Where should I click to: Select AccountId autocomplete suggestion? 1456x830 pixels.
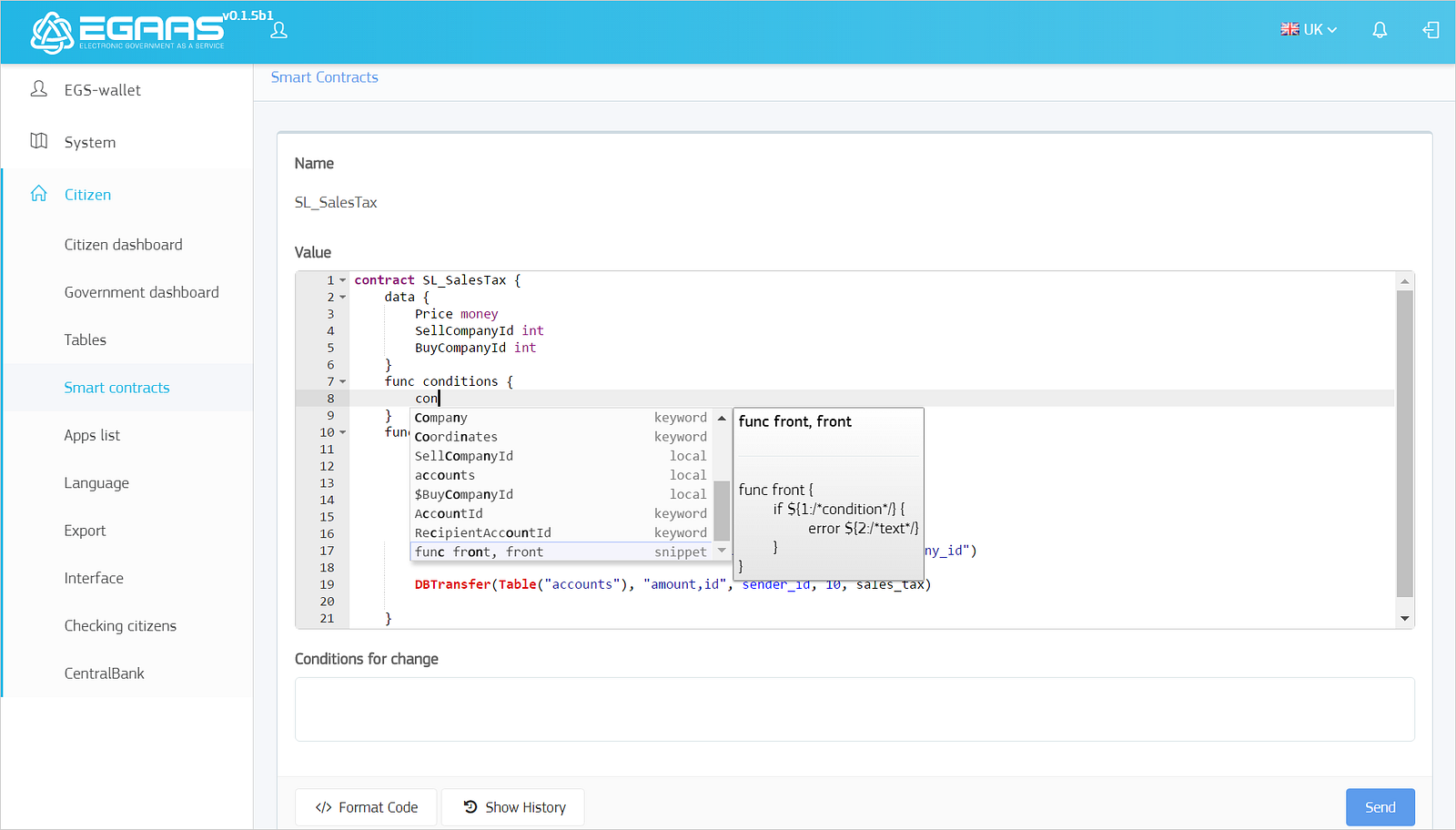pos(561,513)
